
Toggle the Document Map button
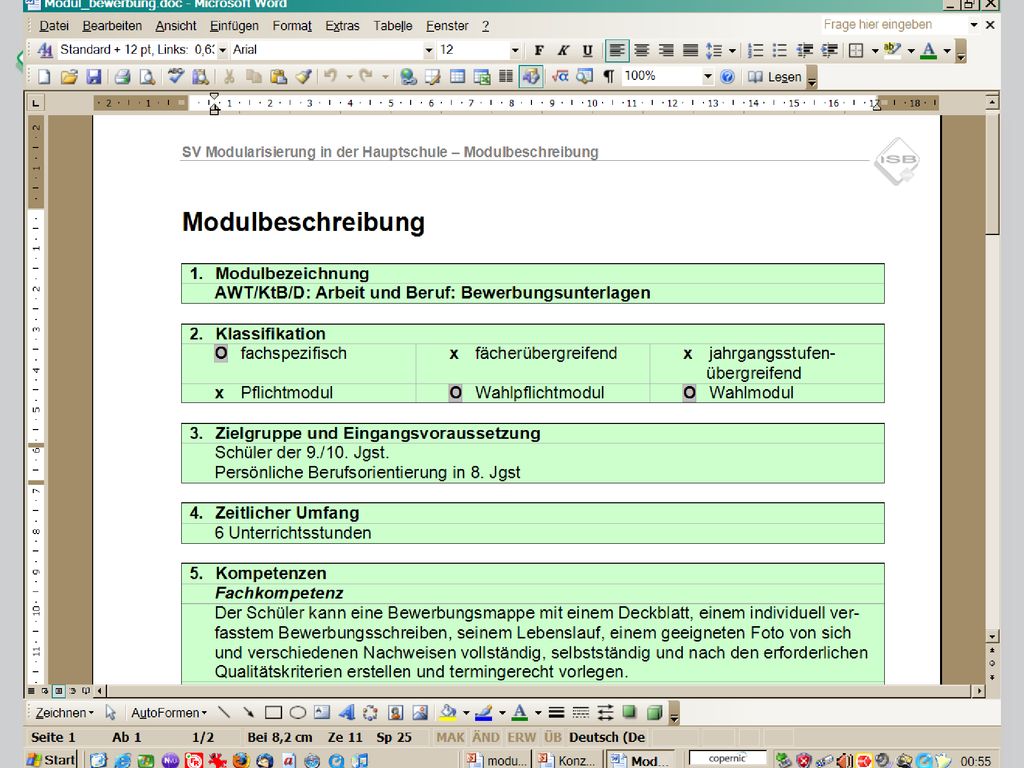pos(584,77)
